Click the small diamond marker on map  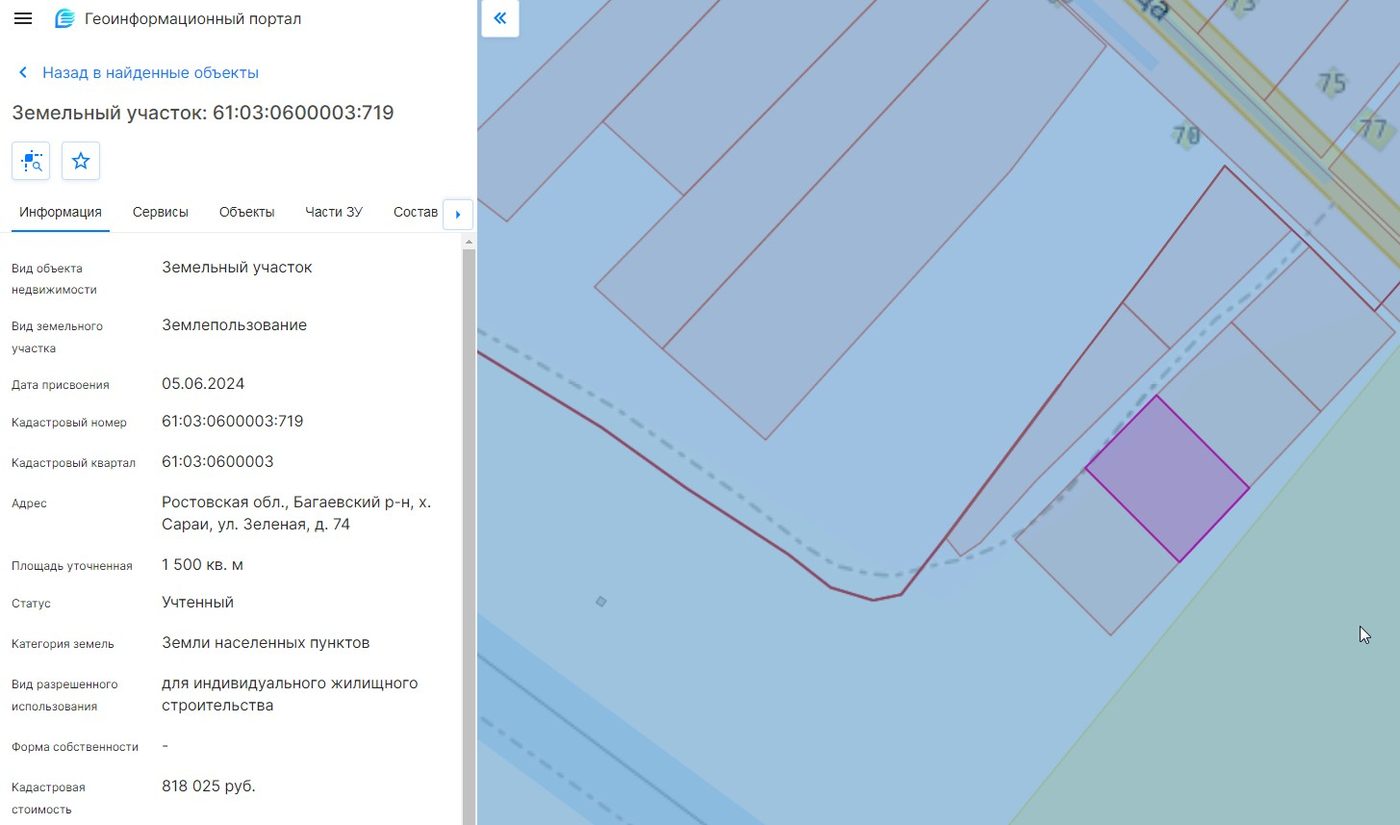pyautogui.click(x=601, y=601)
